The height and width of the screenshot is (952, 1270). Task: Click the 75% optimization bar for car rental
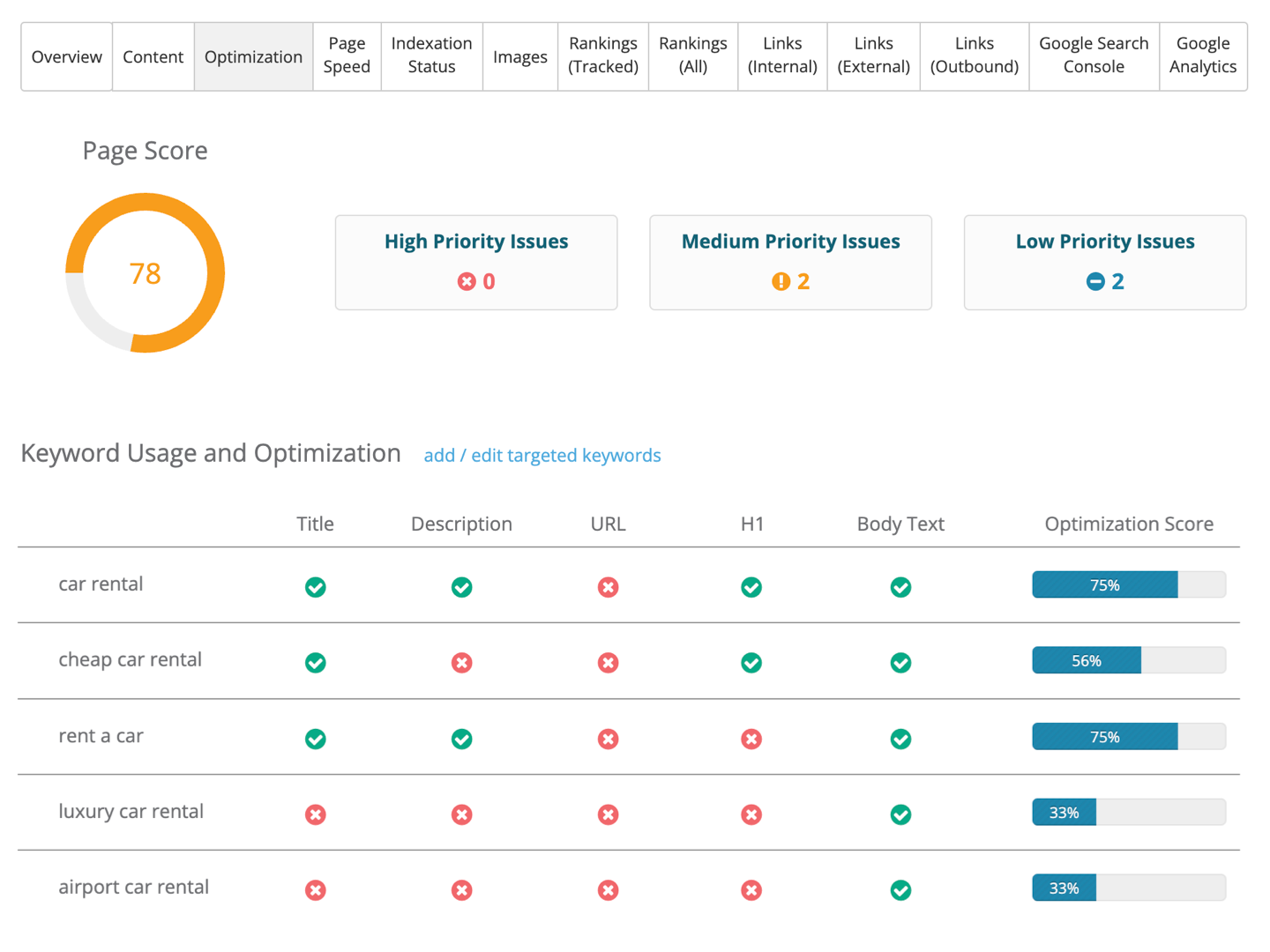1129,584
